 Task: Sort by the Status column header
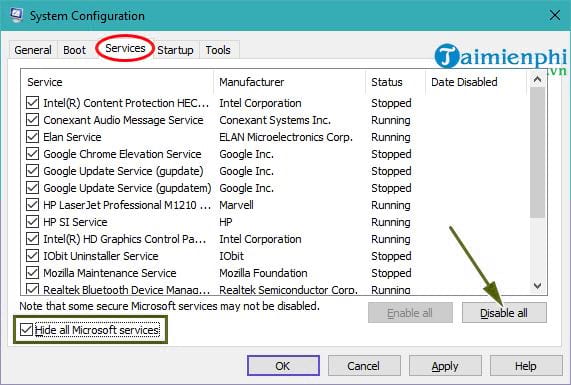pyautogui.click(x=395, y=82)
